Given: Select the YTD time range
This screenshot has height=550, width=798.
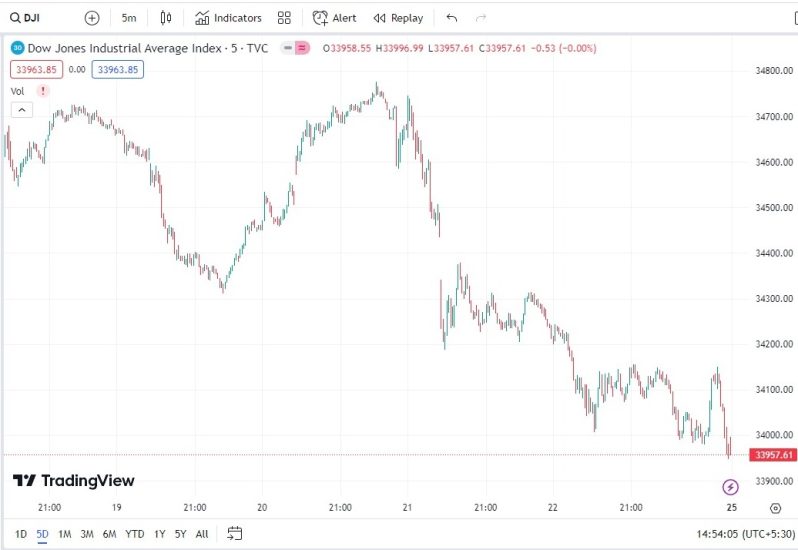Looking at the screenshot, I should coord(135,533).
